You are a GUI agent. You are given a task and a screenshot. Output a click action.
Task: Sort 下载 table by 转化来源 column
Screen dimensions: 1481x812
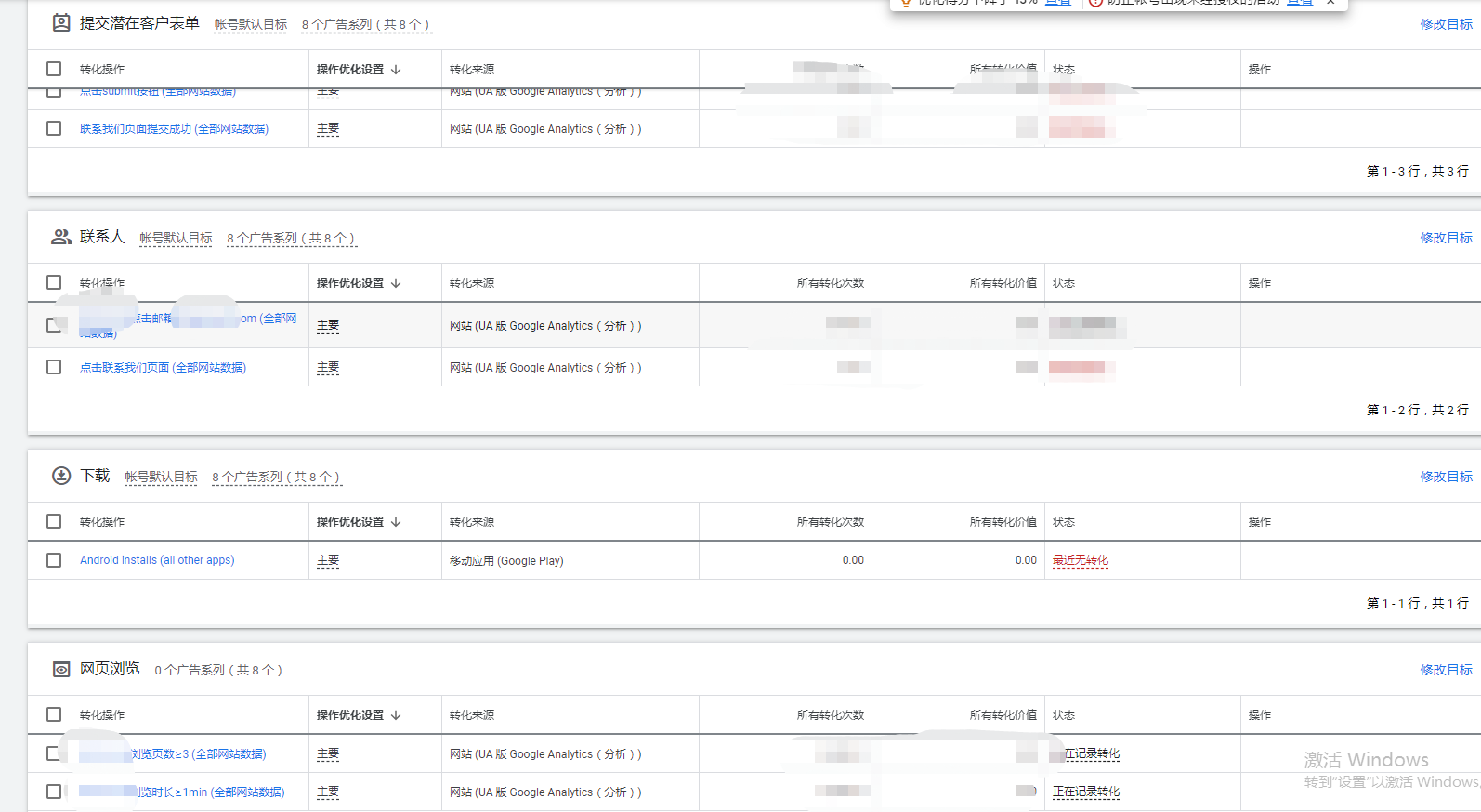click(472, 522)
